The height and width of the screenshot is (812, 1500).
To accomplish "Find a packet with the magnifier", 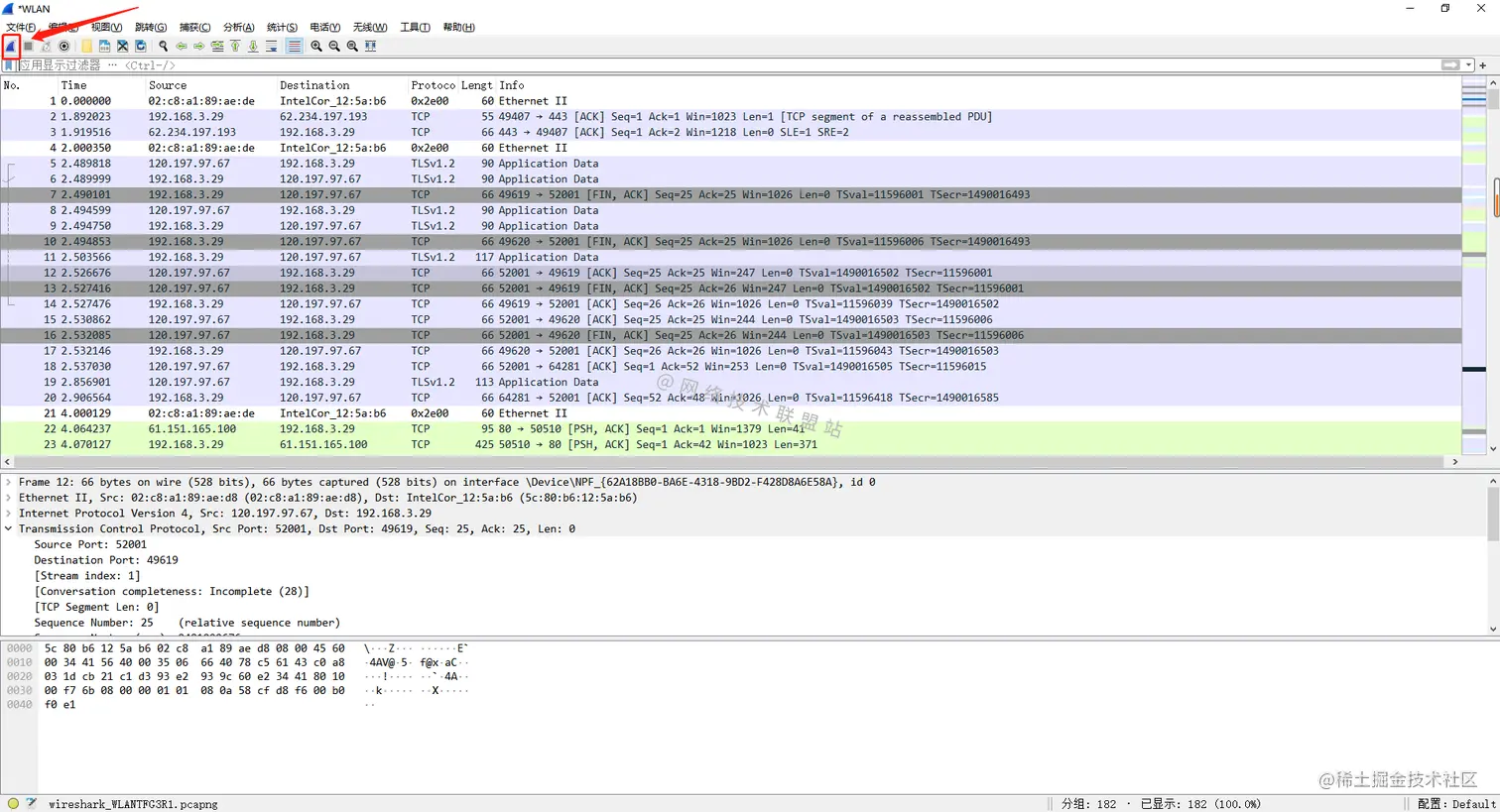I will click(x=163, y=46).
